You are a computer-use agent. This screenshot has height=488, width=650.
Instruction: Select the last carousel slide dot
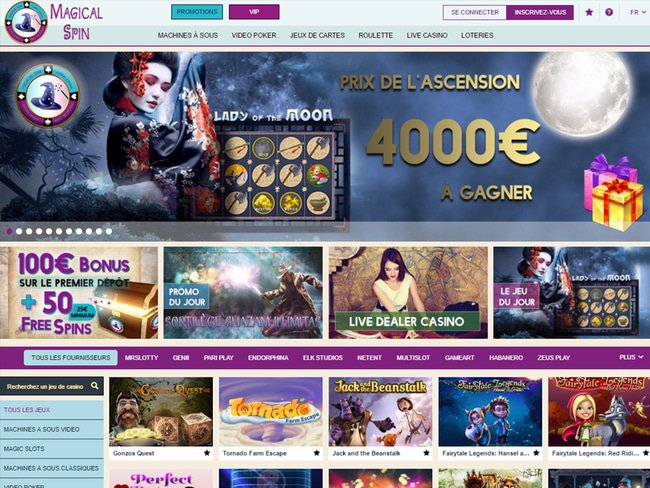tap(109, 231)
